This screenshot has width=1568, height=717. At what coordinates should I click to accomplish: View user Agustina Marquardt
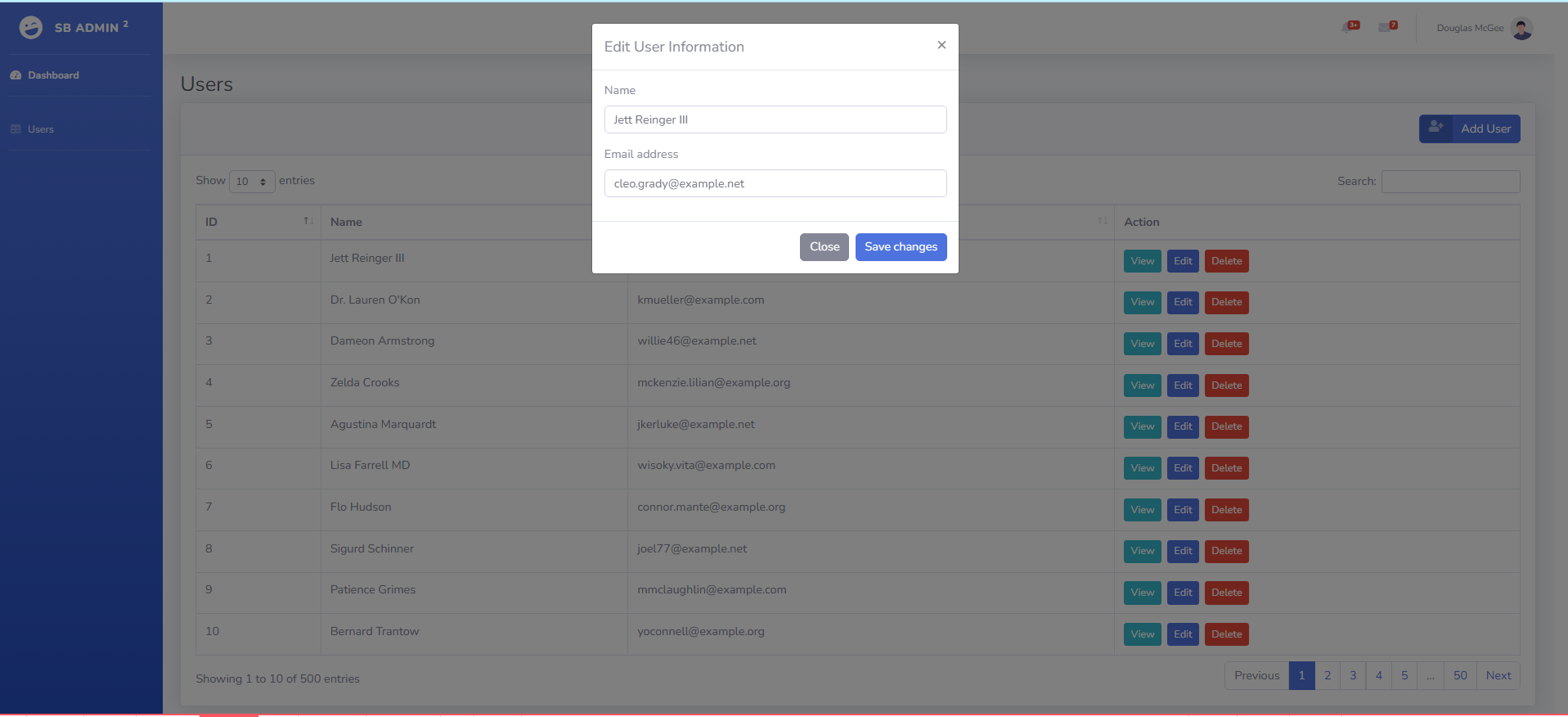[1143, 426]
